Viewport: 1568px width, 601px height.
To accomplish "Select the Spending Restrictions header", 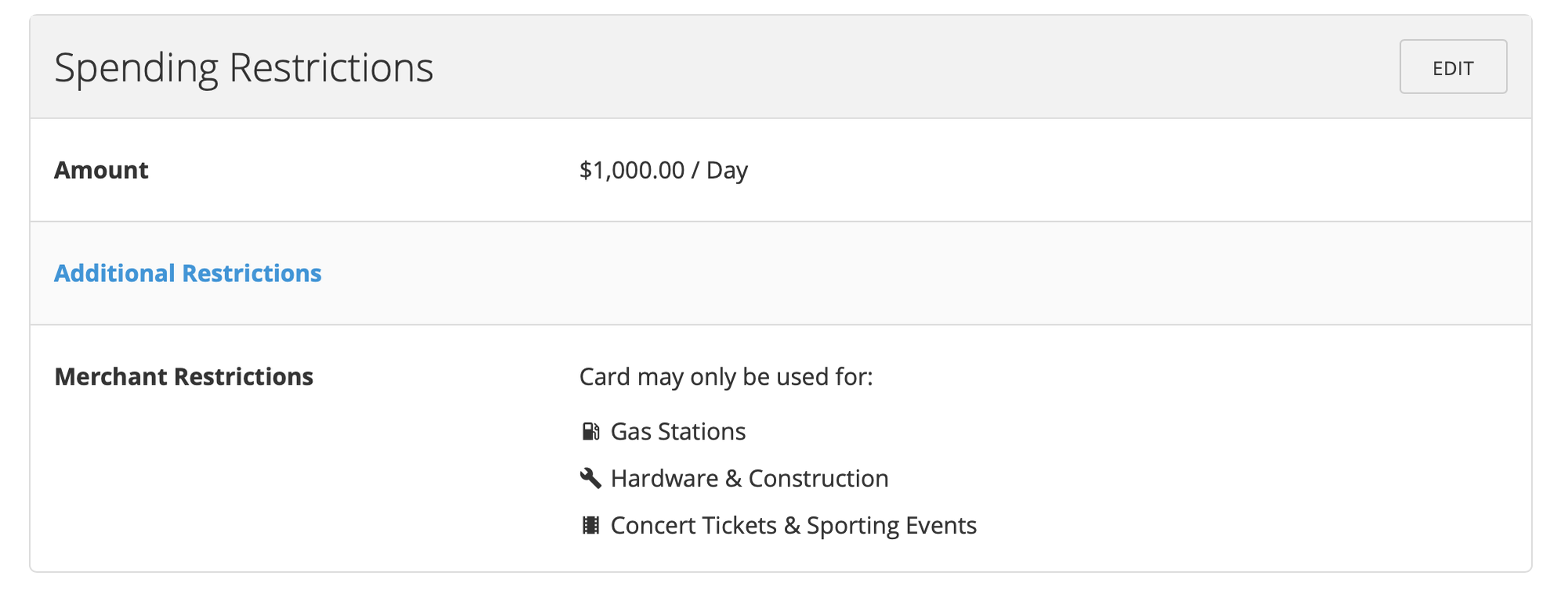I will click(x=244, y=68).
